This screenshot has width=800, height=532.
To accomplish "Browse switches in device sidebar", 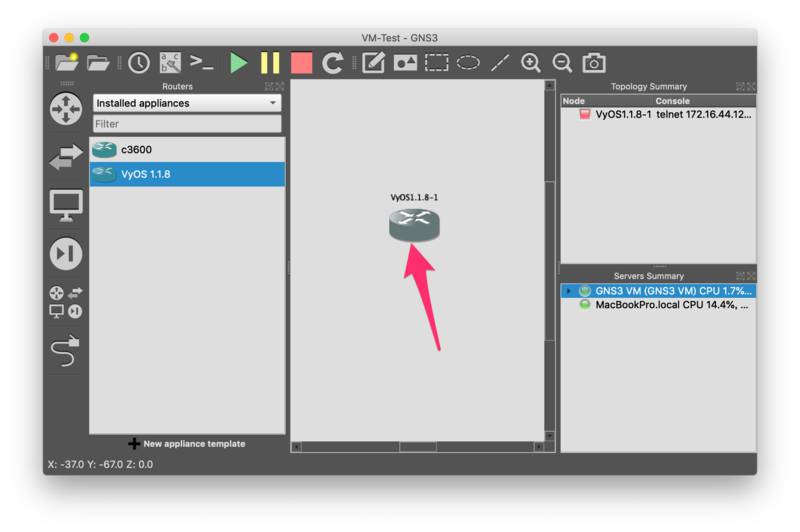I will [x=66, y=157].
